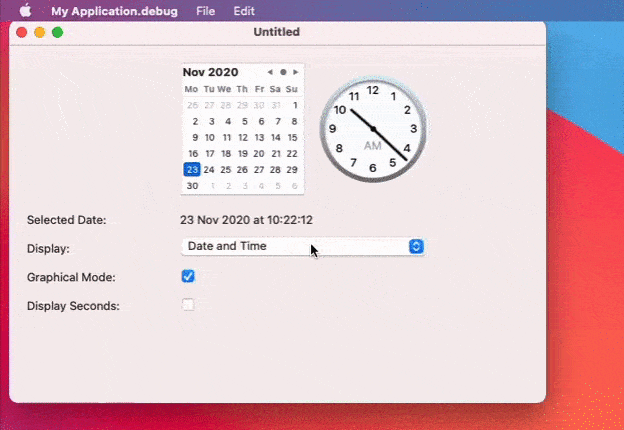Click the Display Seconds: label

coord(73,306)
